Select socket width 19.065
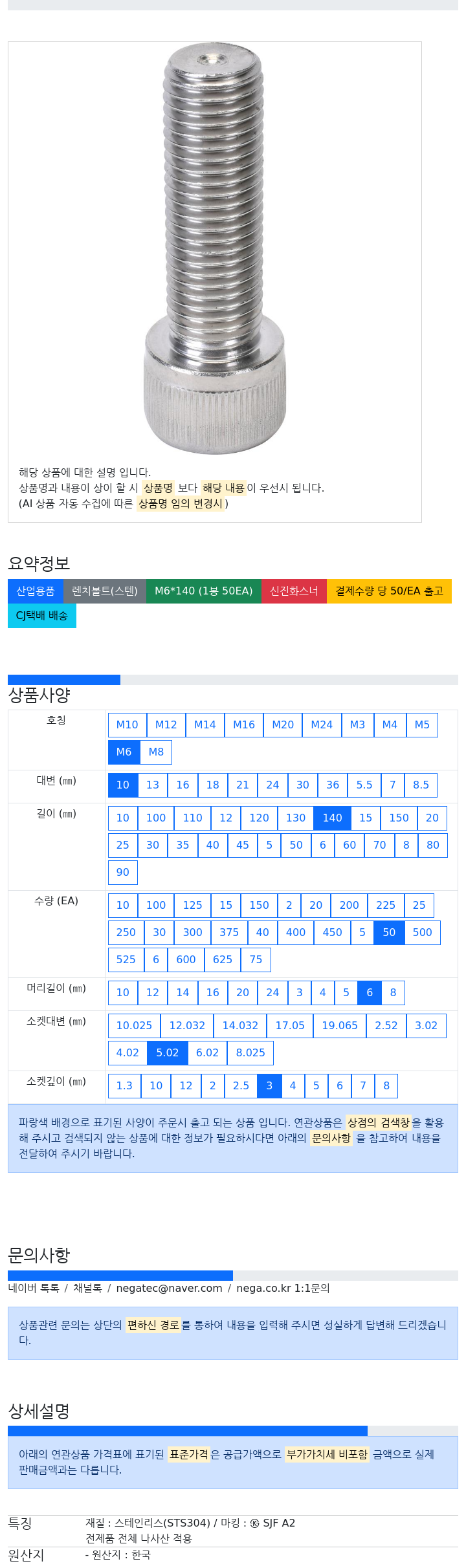 click(x=340, y=1026)
